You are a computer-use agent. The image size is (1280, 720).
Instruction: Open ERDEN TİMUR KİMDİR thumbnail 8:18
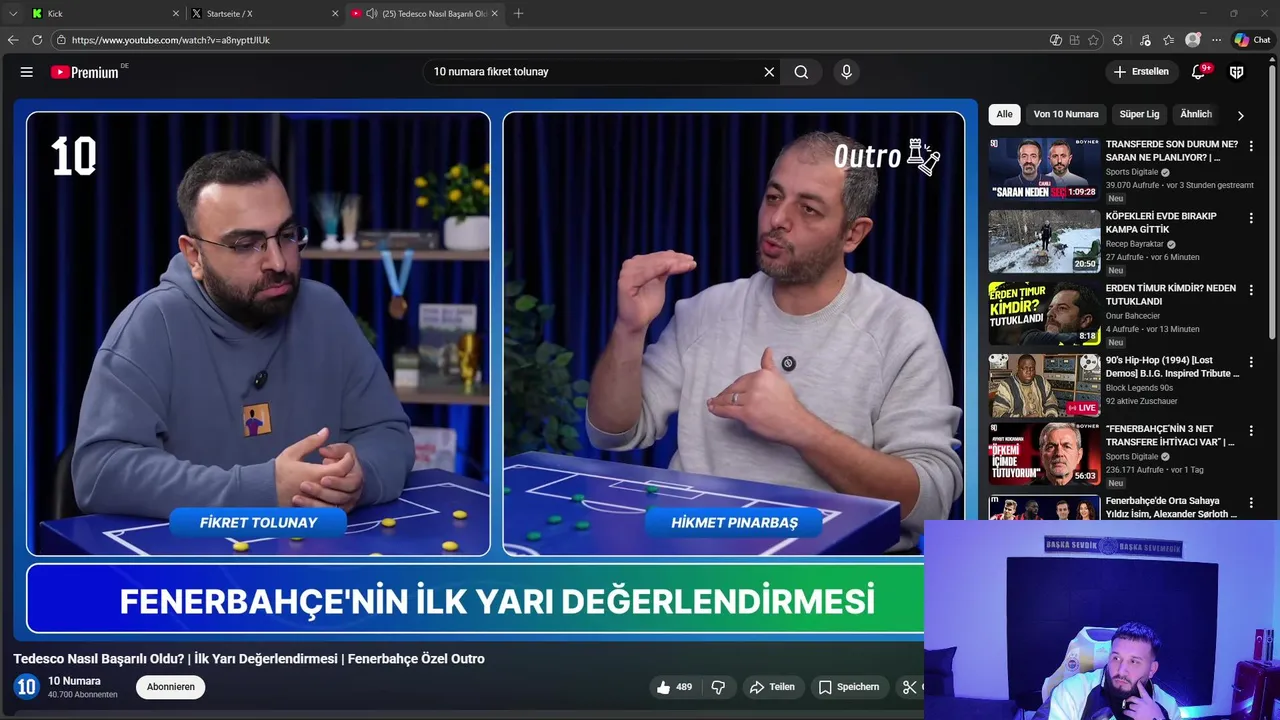pyautogui.click(x=1044, y=313)
